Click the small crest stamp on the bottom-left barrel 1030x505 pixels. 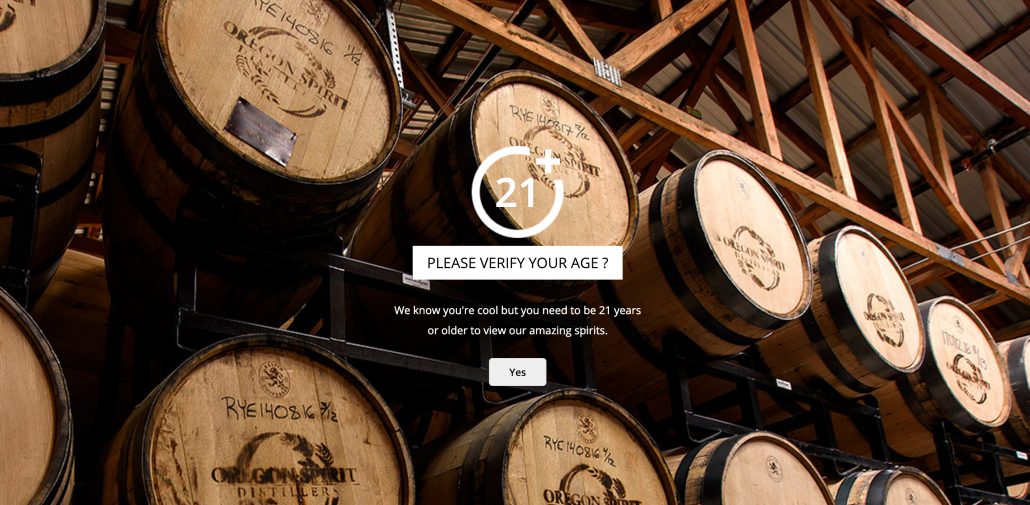click(x=274, y=378)
